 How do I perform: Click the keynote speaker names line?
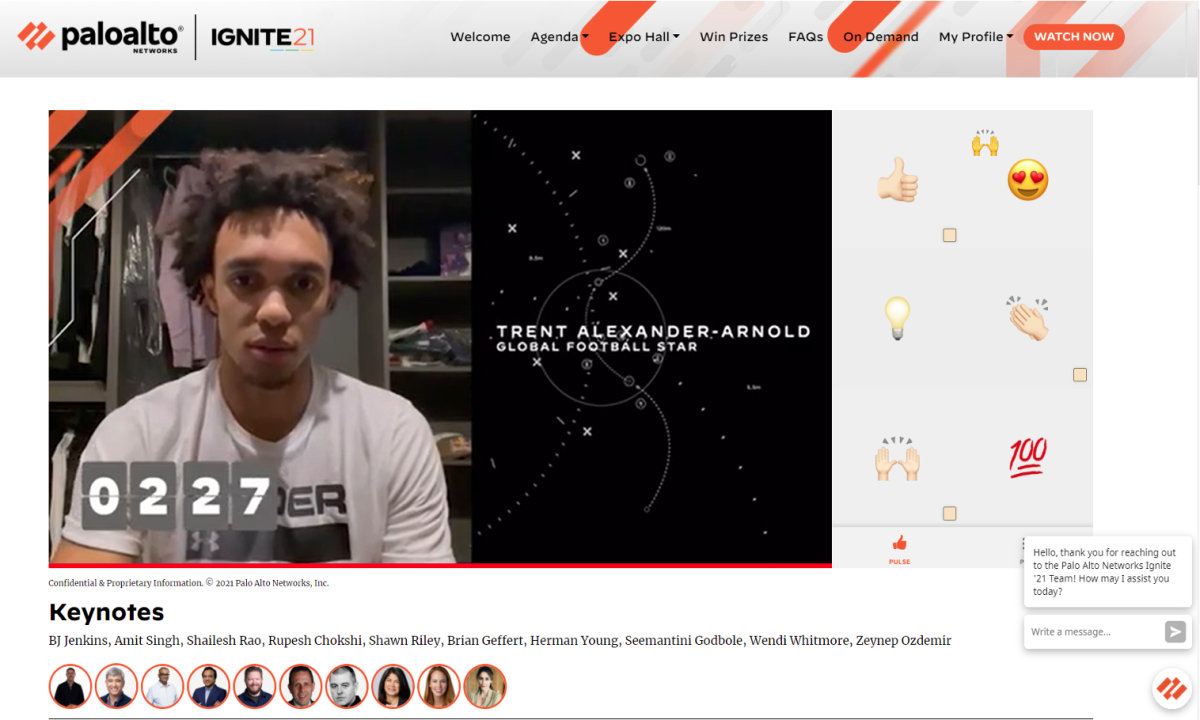(x=500, y=641)
